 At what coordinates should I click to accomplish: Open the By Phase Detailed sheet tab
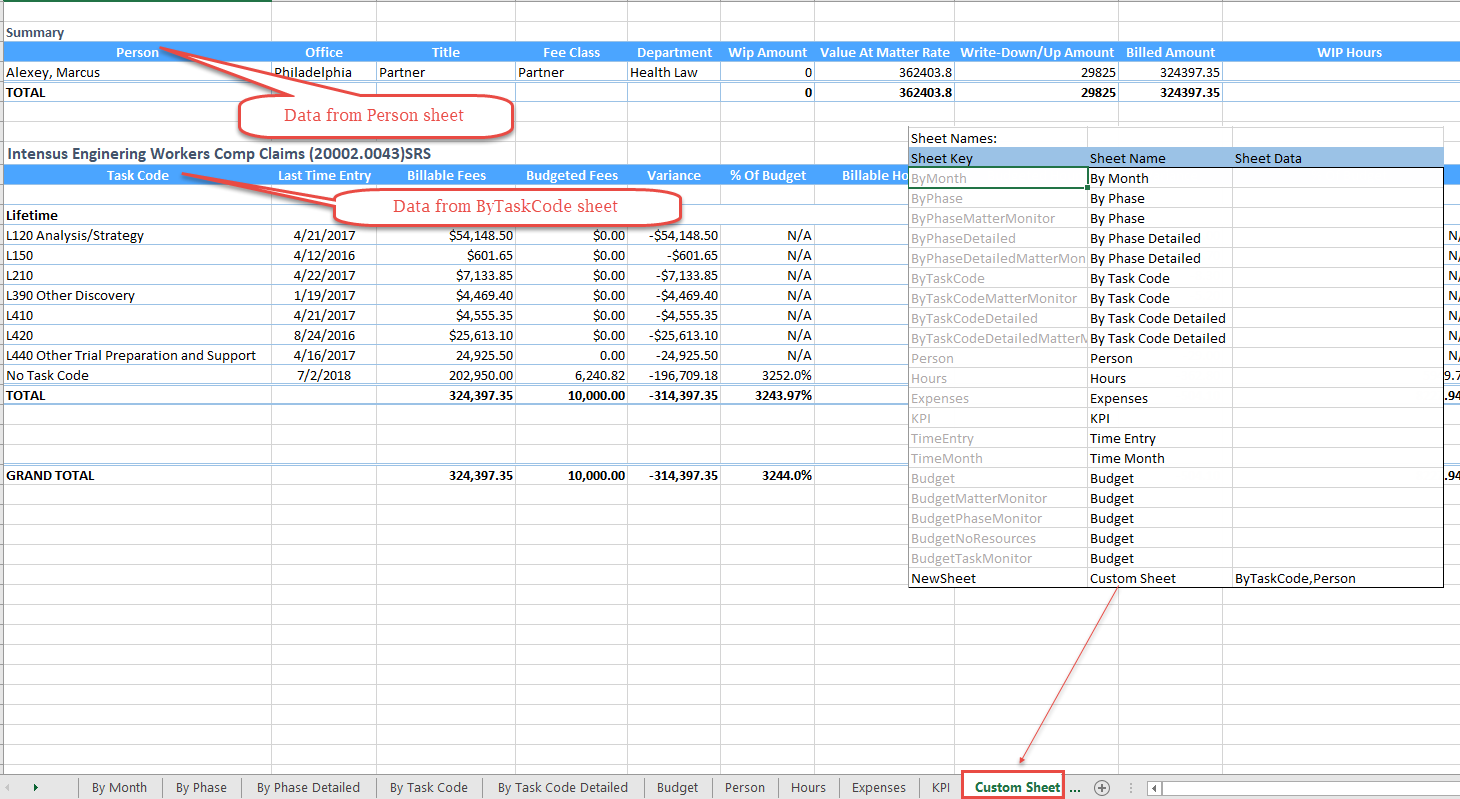pos(308,787)
